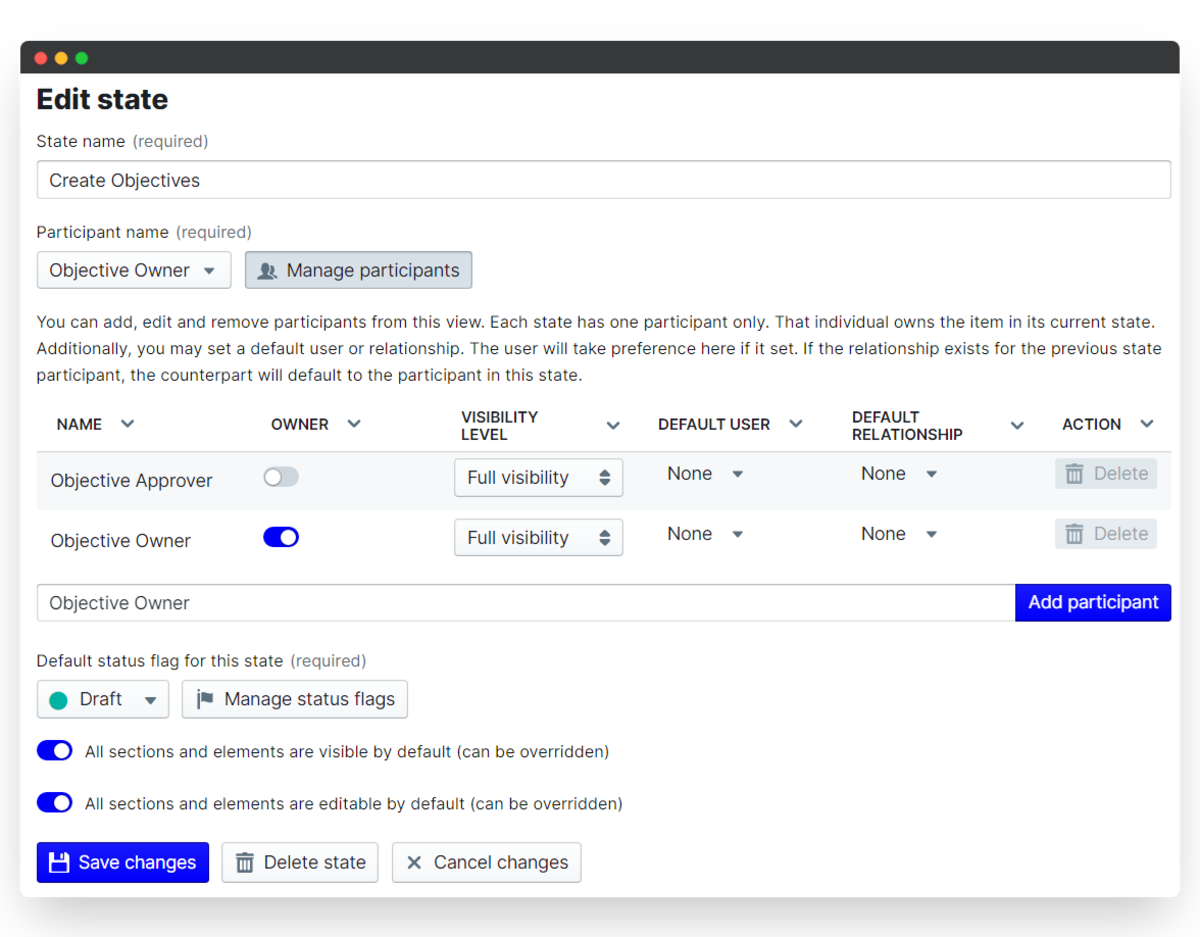This screenshot has height=937, width=1200.
Task: Open the Objective Owner participant dropdown
Action: (x=134, y=270)
